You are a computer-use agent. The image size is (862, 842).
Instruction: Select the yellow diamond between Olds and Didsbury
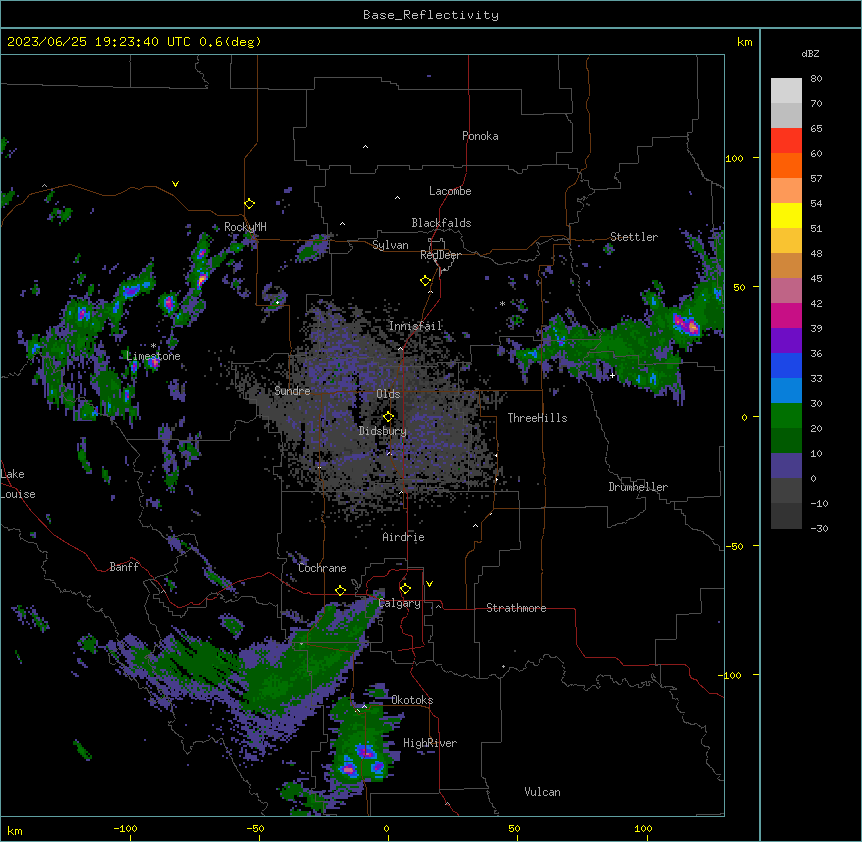coord(388,417)
